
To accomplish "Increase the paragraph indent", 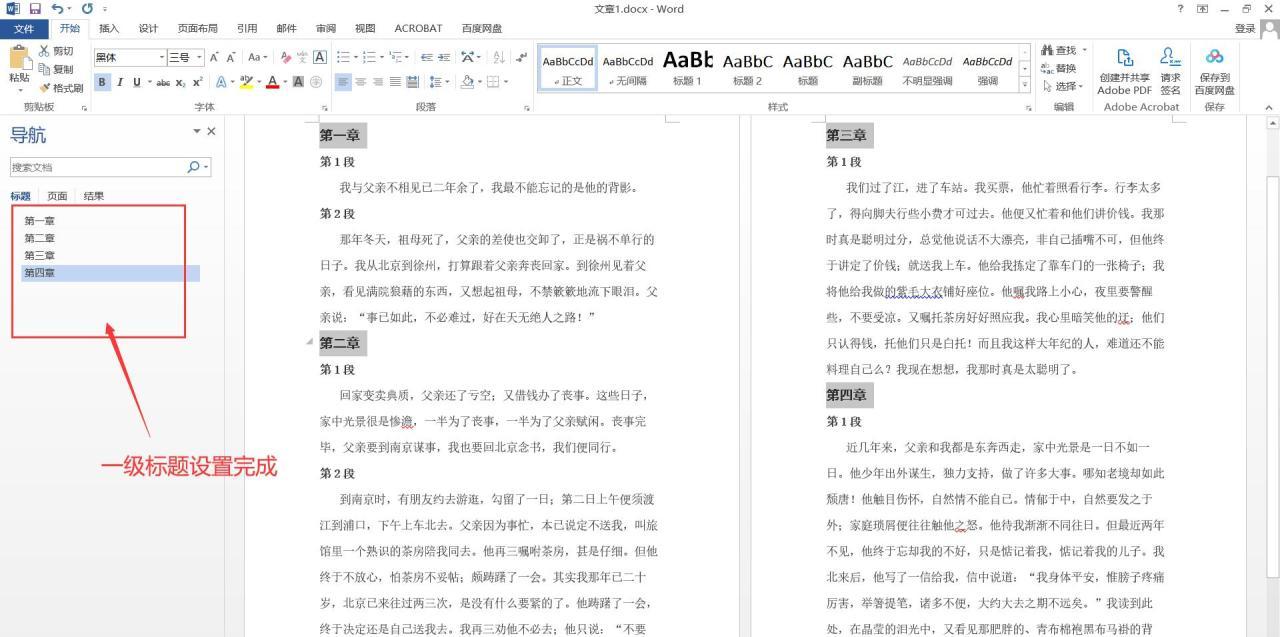I will click(444, 58).
